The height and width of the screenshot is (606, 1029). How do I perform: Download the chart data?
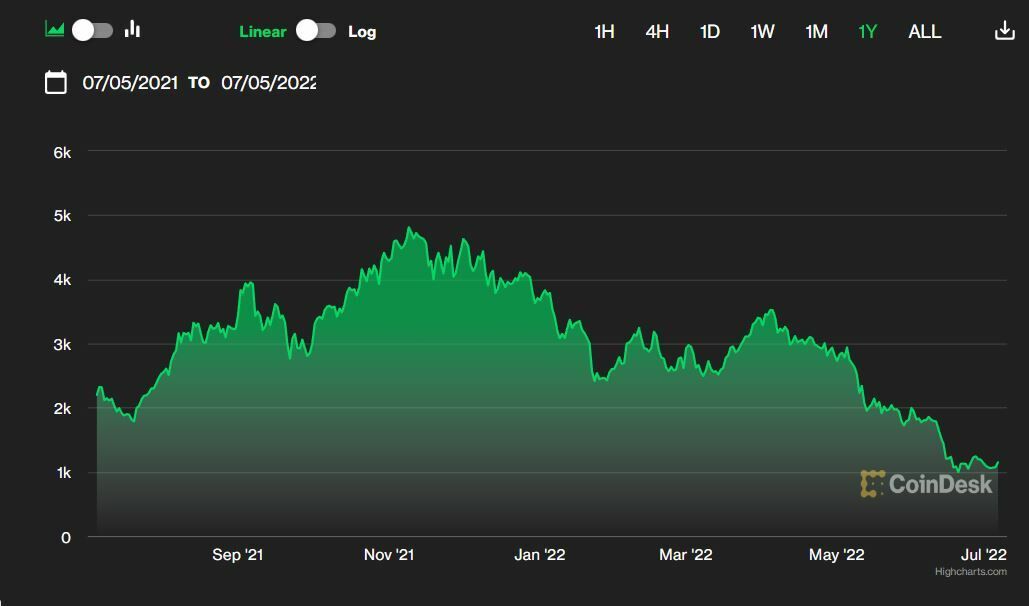point(1004,31)
